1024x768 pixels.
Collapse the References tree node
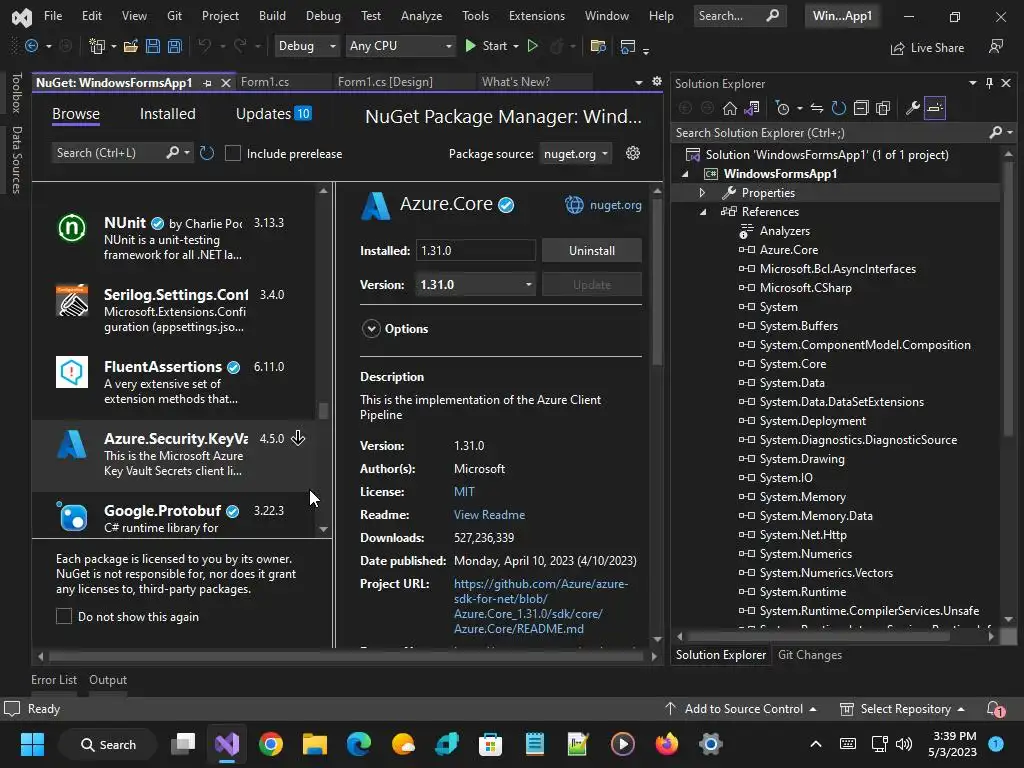point(703,212)
